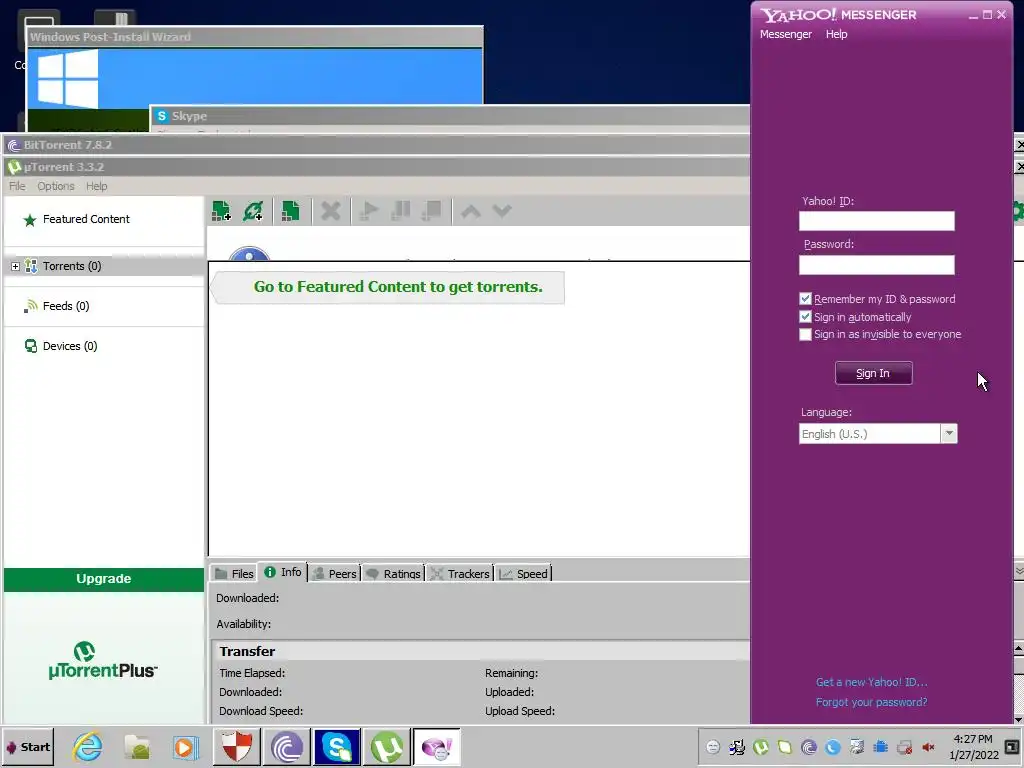Image resolution: width=1024 pixels, height=768 pixels.
Task: Click the network tray icon with red X
Action: 904,747
